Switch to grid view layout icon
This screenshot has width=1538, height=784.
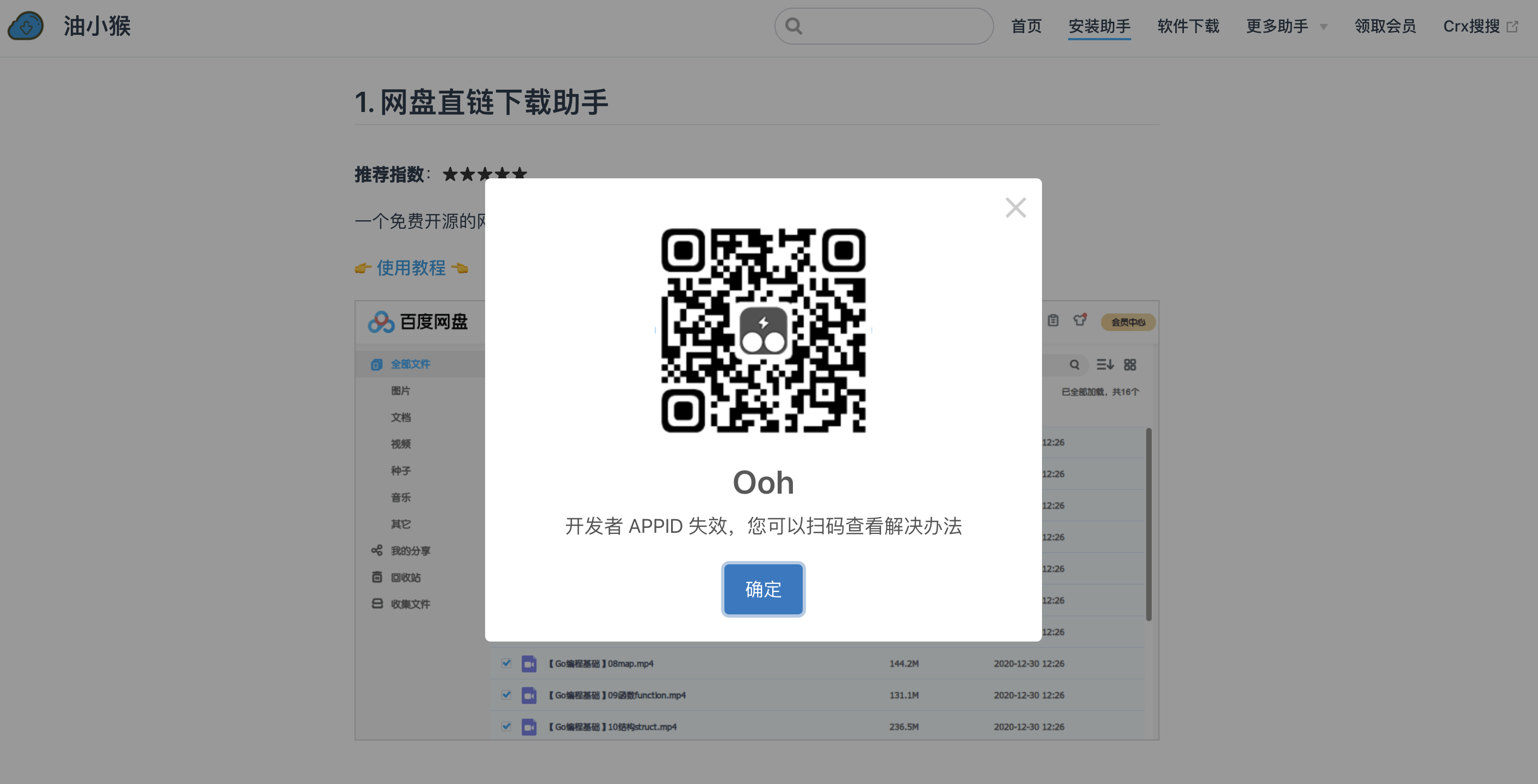coord(1130,365)
